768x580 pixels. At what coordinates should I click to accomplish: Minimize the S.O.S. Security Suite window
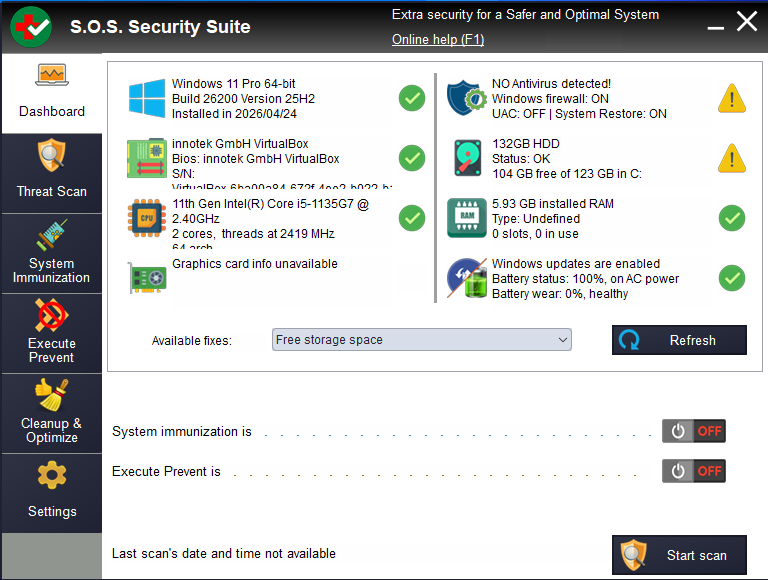(x=716, y=27)
